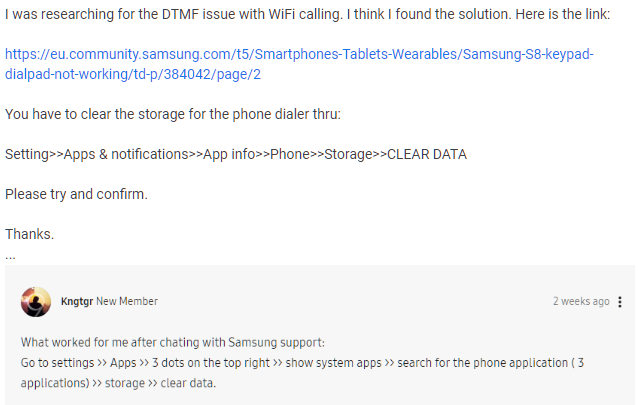
Task: Click the Setting>>Apps & notifications path line
Action: 236,154
